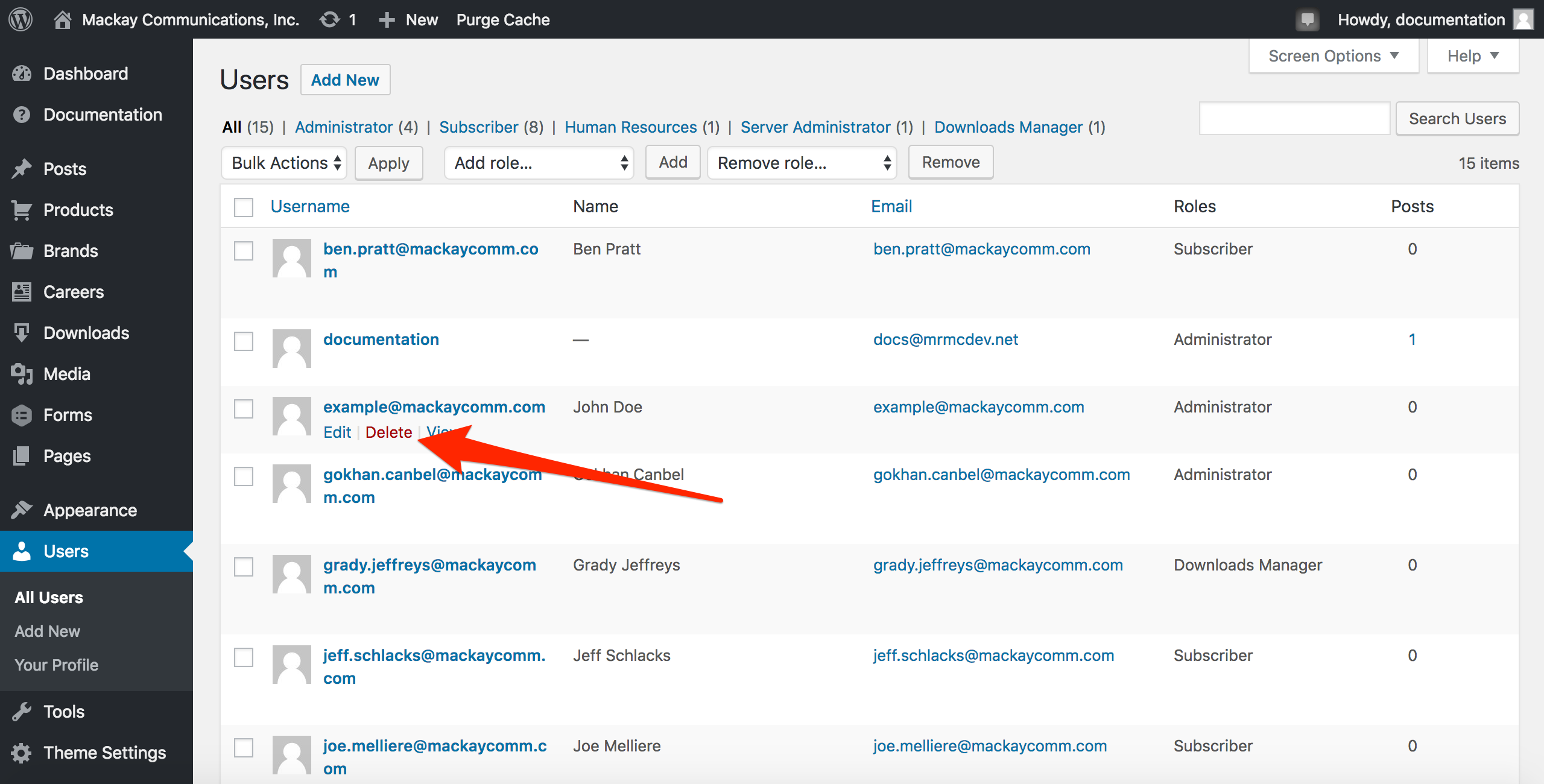This screenshot has height=784, width=1544.
Task: Click the updates refresh icon
Action: coord(330,19)
